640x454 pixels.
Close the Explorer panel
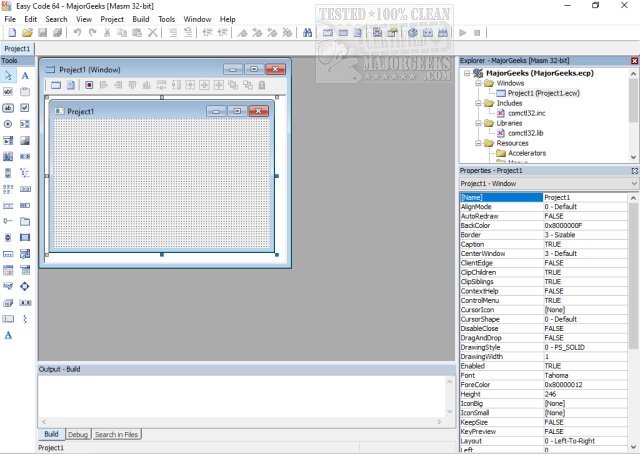(633, 61)
